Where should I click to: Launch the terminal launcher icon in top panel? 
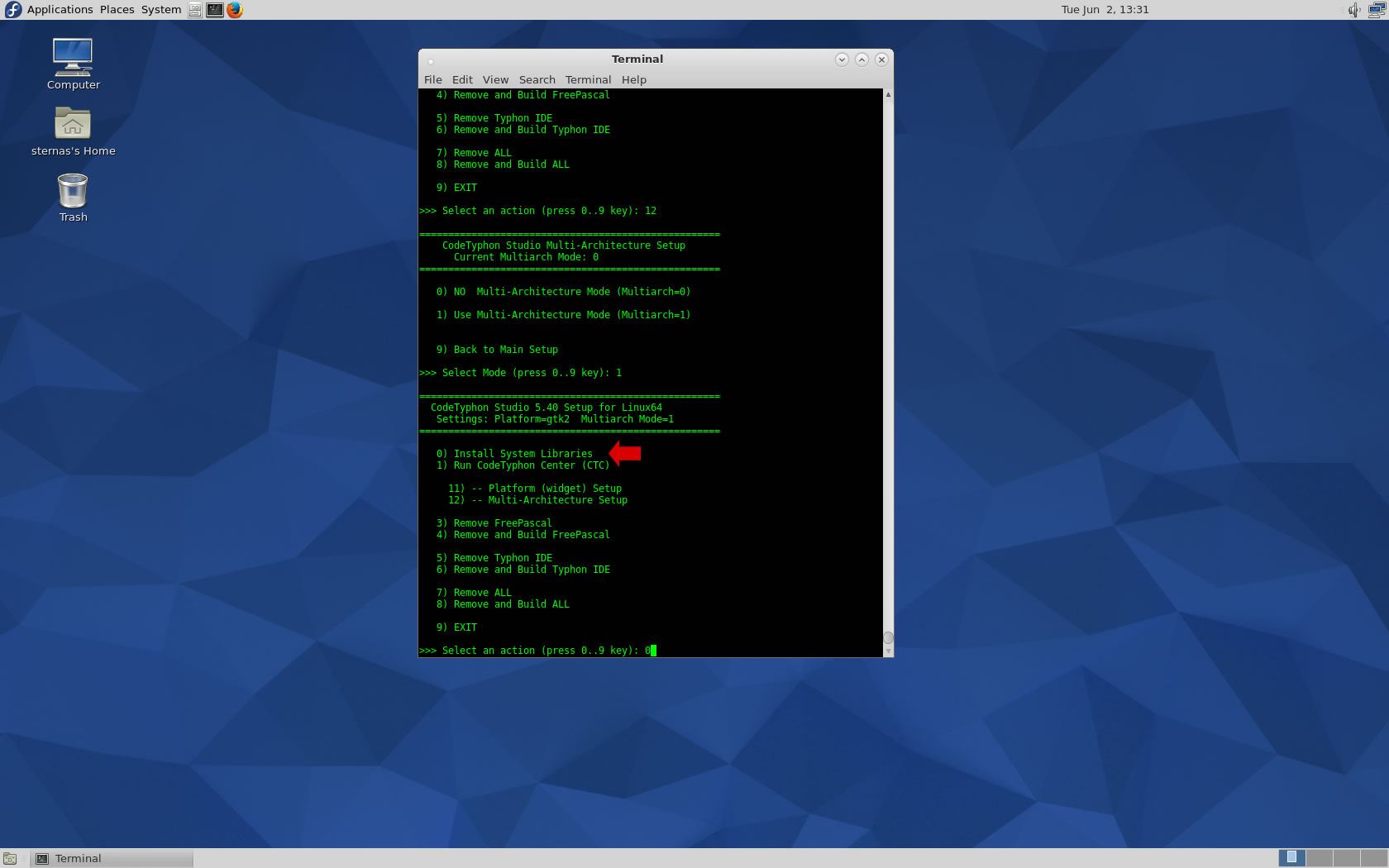215,10
